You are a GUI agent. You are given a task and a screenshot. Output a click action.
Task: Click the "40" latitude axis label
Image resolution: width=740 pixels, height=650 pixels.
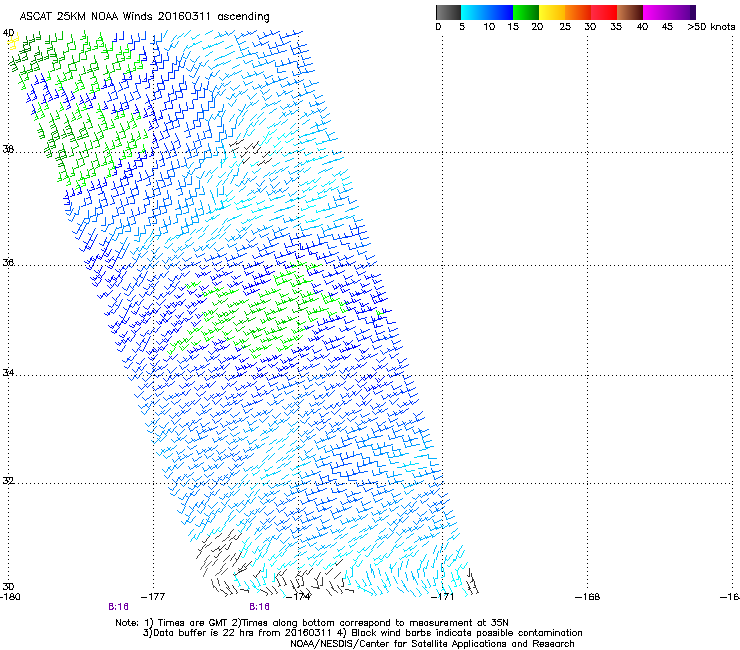coord(8,33)
